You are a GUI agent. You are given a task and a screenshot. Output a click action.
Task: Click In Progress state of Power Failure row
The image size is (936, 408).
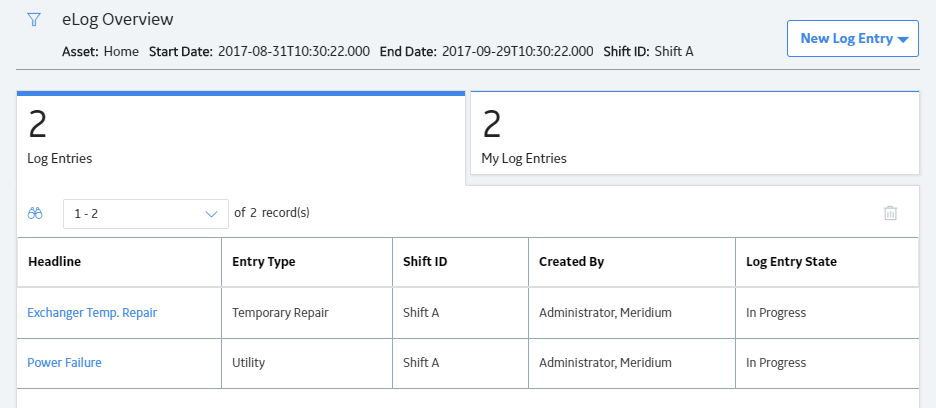[x=827, y=363]
